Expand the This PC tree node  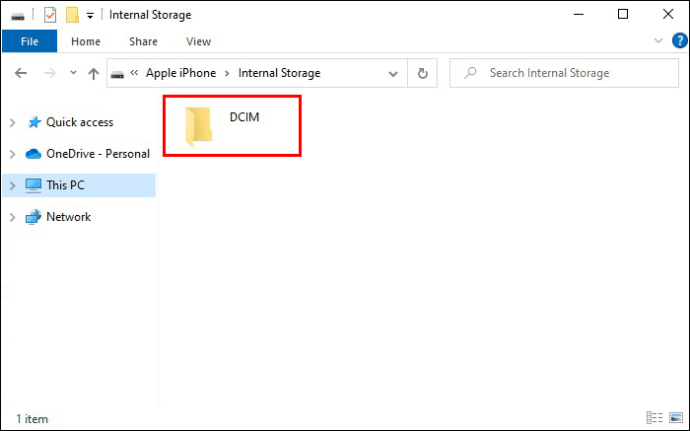[12, 186]
